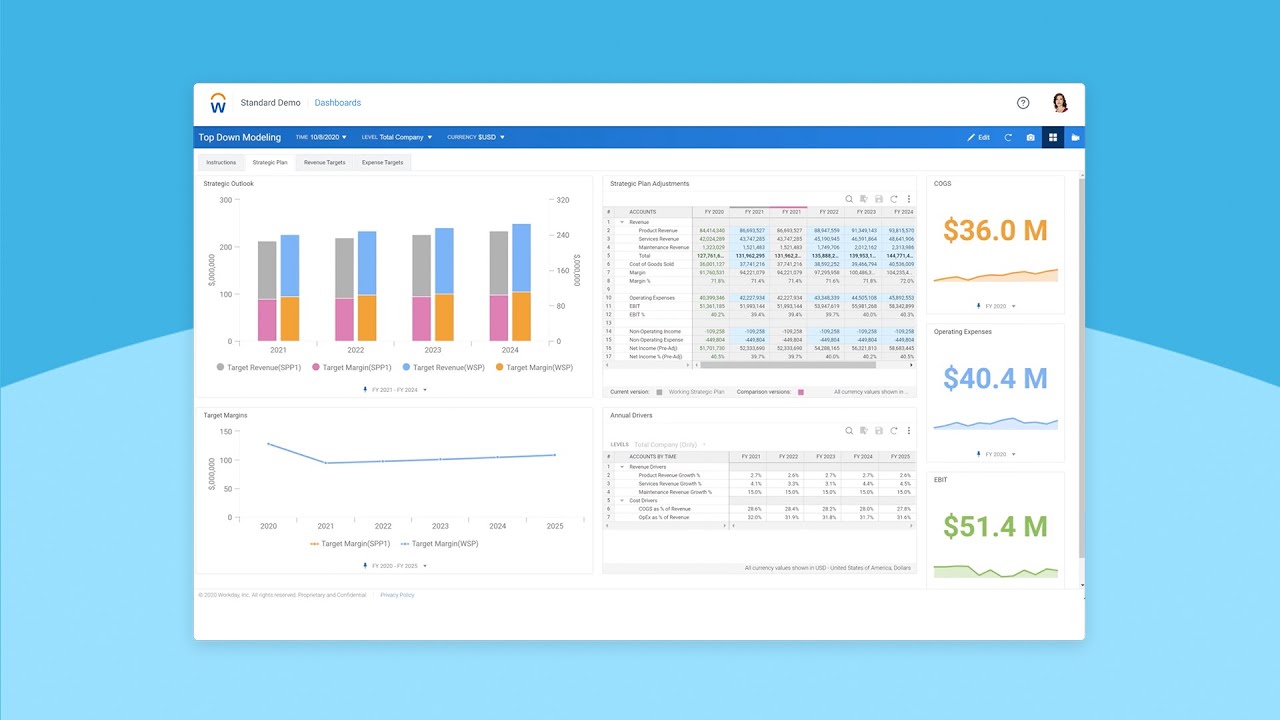Toggle Target Revenue(SPP1) legend item
The height and width of the screenshot is (720, 1280).
pos(260,367)
